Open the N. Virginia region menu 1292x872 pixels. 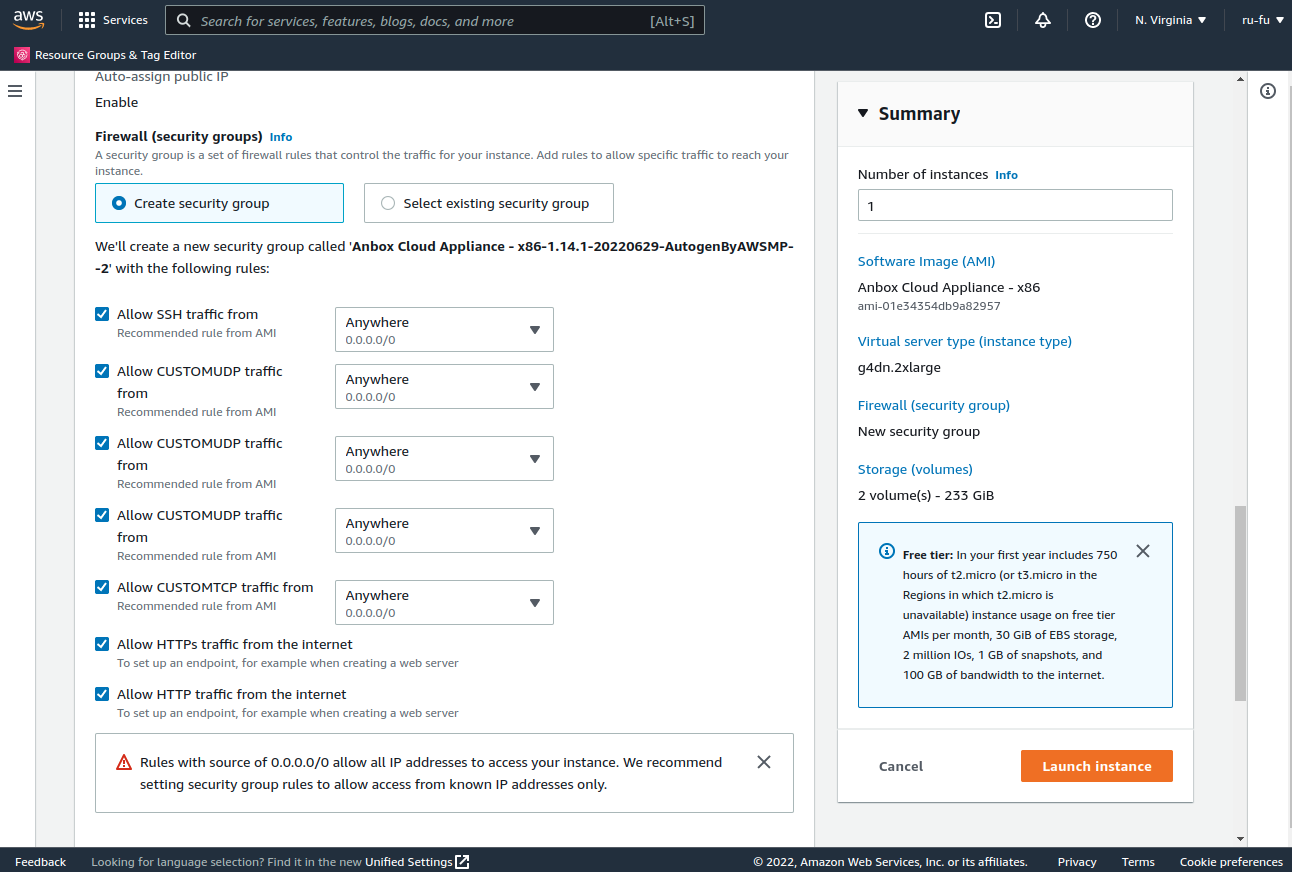(x=1170, y=20)
